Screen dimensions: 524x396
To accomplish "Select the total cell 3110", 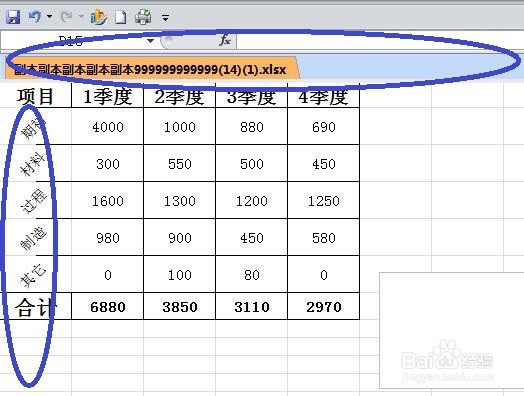I will [x=252, y=306].
